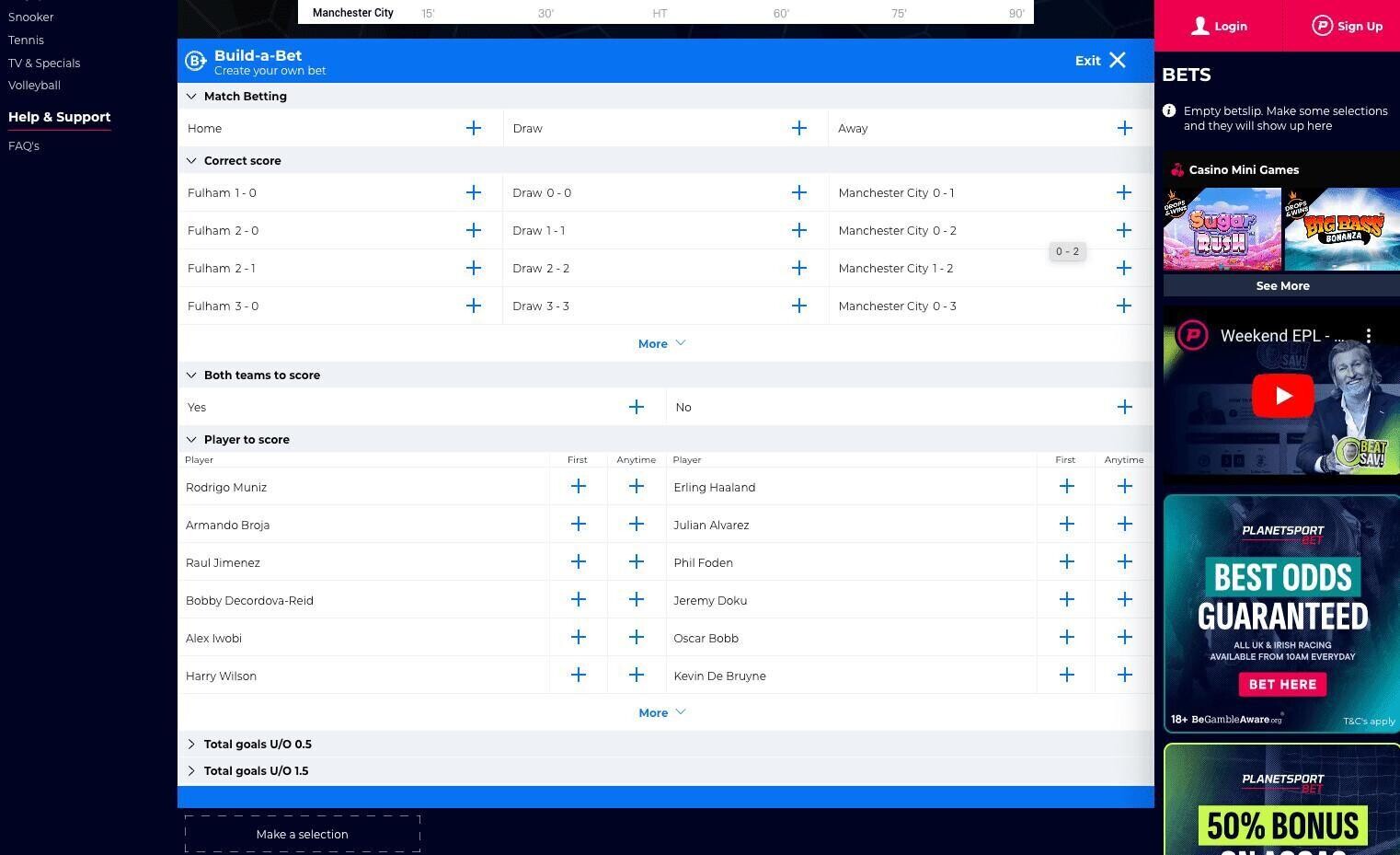The image size is (1400, 855).
Task: Add Home selection in Match Betting
Action: (x=473, y=129)
